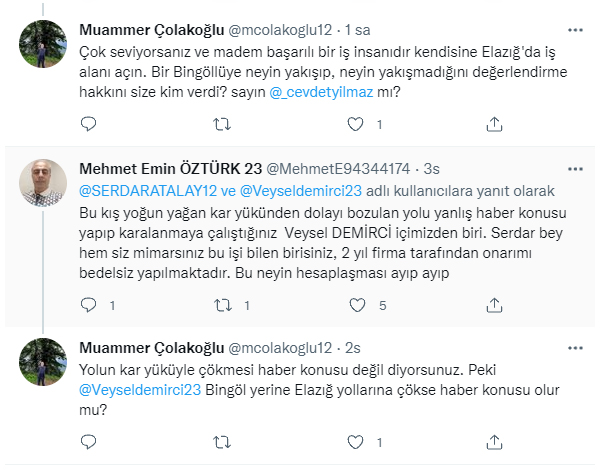Share the first tweet in thread
This screenshot has width=600, height=470.
494,124
